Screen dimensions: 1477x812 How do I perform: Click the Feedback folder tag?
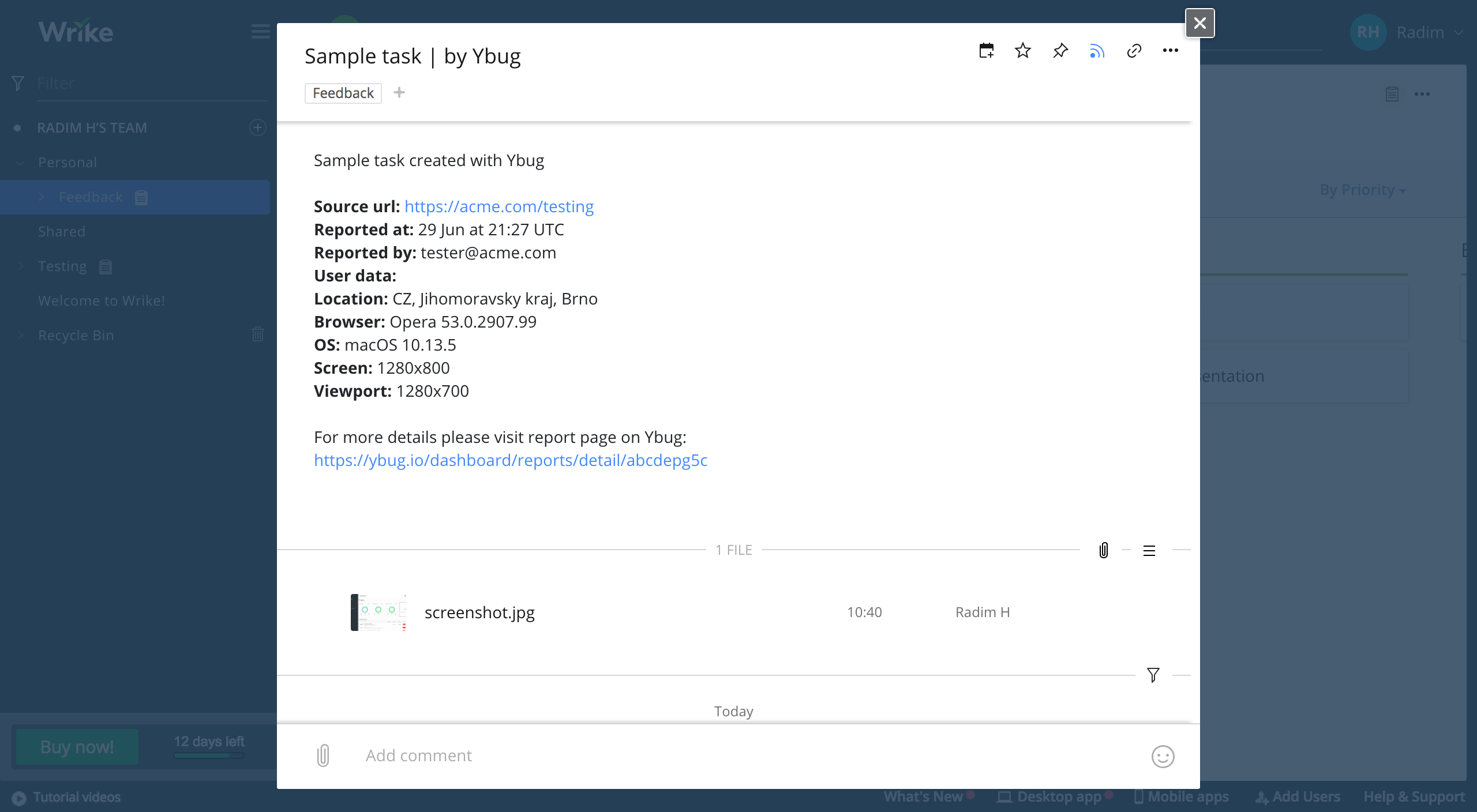click(x=343, y=93)
